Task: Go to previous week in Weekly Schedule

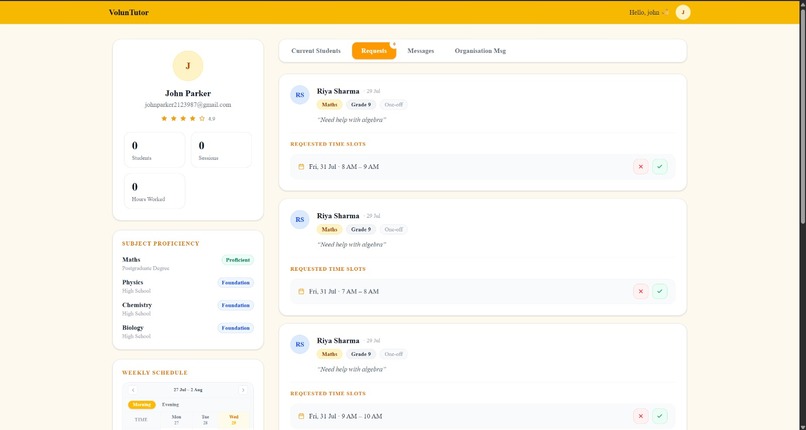Action: 133,390
